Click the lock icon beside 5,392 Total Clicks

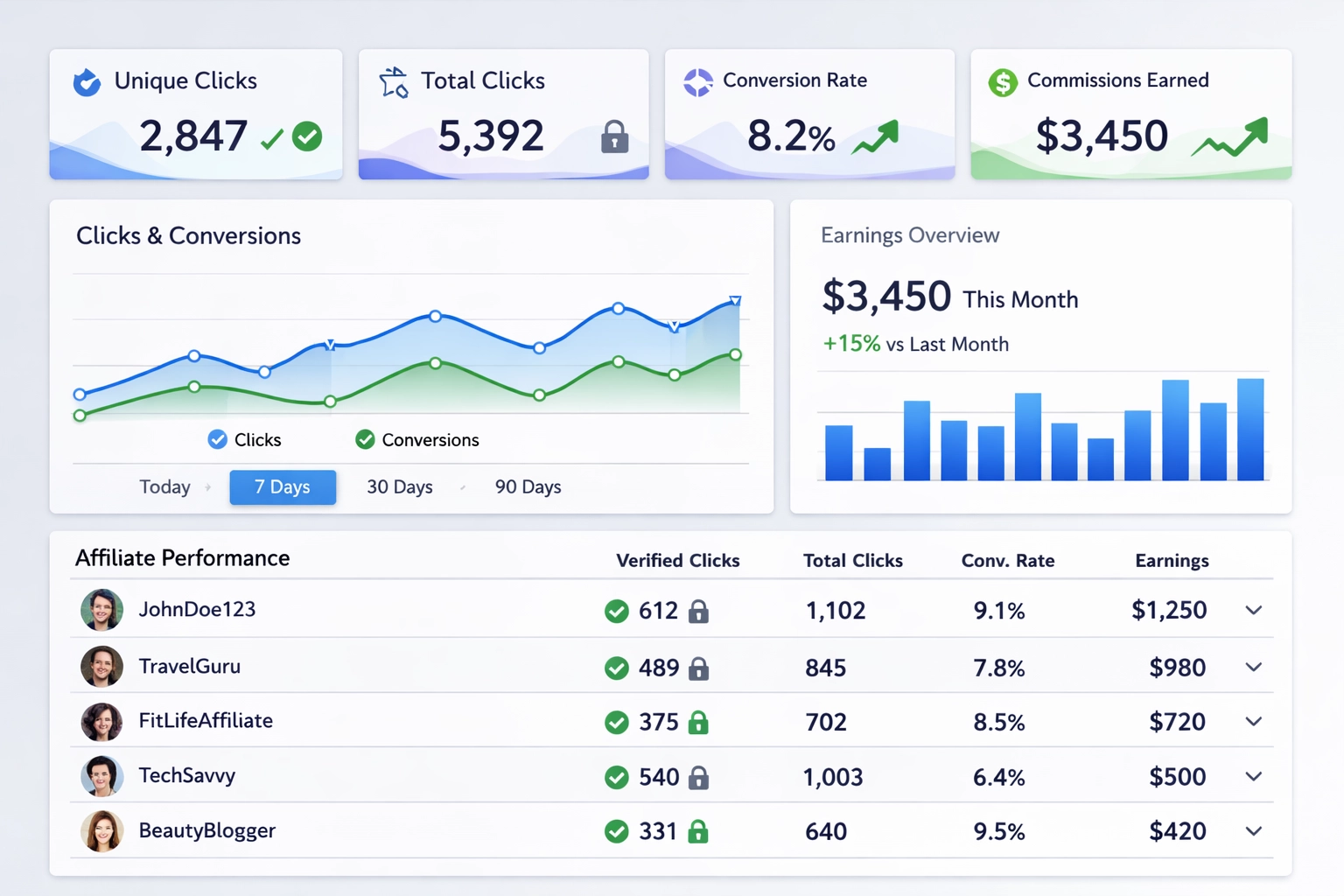[x=614, y=138]
